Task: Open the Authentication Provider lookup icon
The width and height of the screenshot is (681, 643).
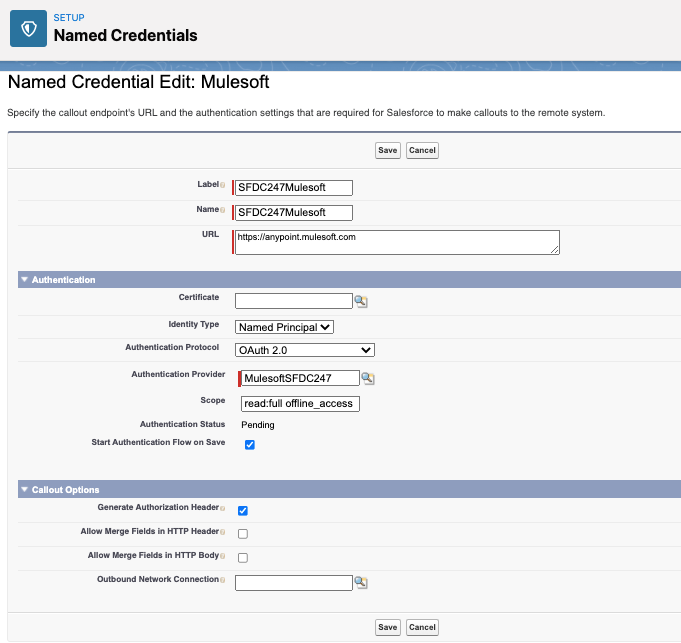Action: 368,378
